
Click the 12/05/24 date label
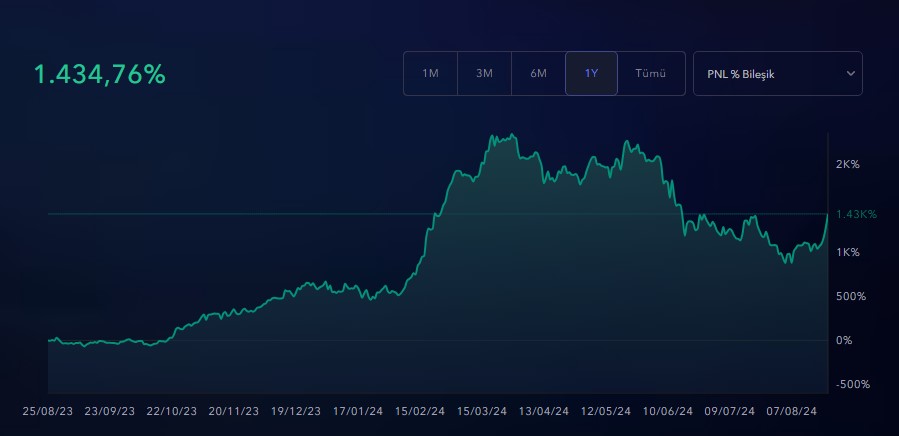[605, 411]
